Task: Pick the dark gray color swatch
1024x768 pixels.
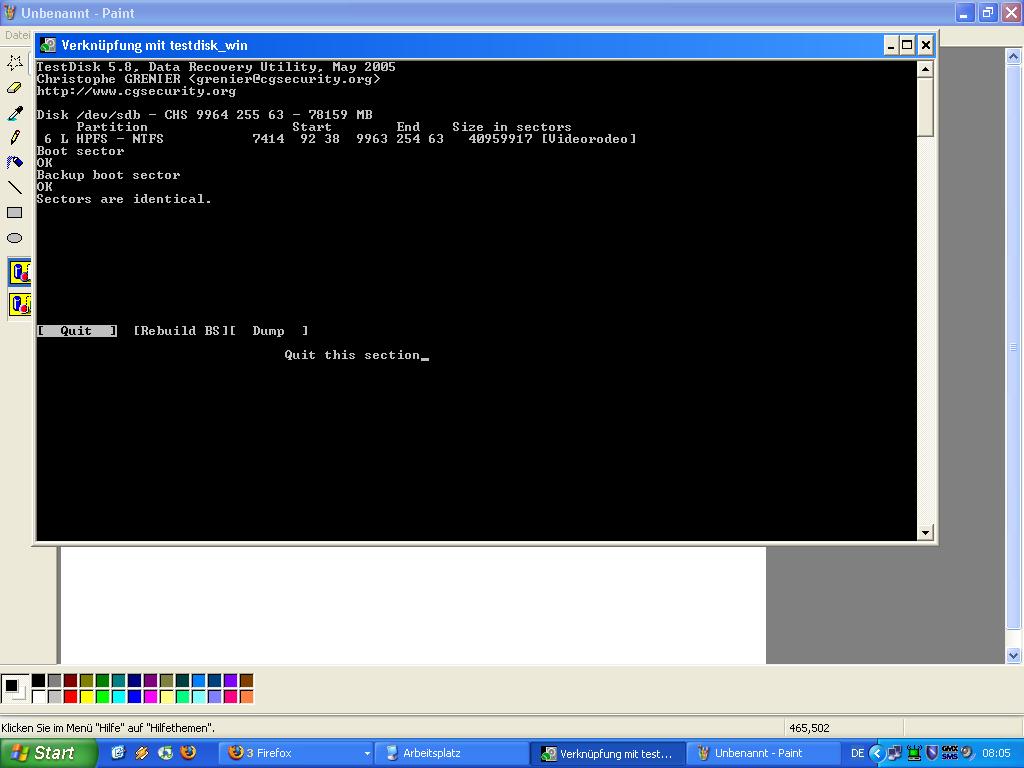Action: (x=54, y=681)
